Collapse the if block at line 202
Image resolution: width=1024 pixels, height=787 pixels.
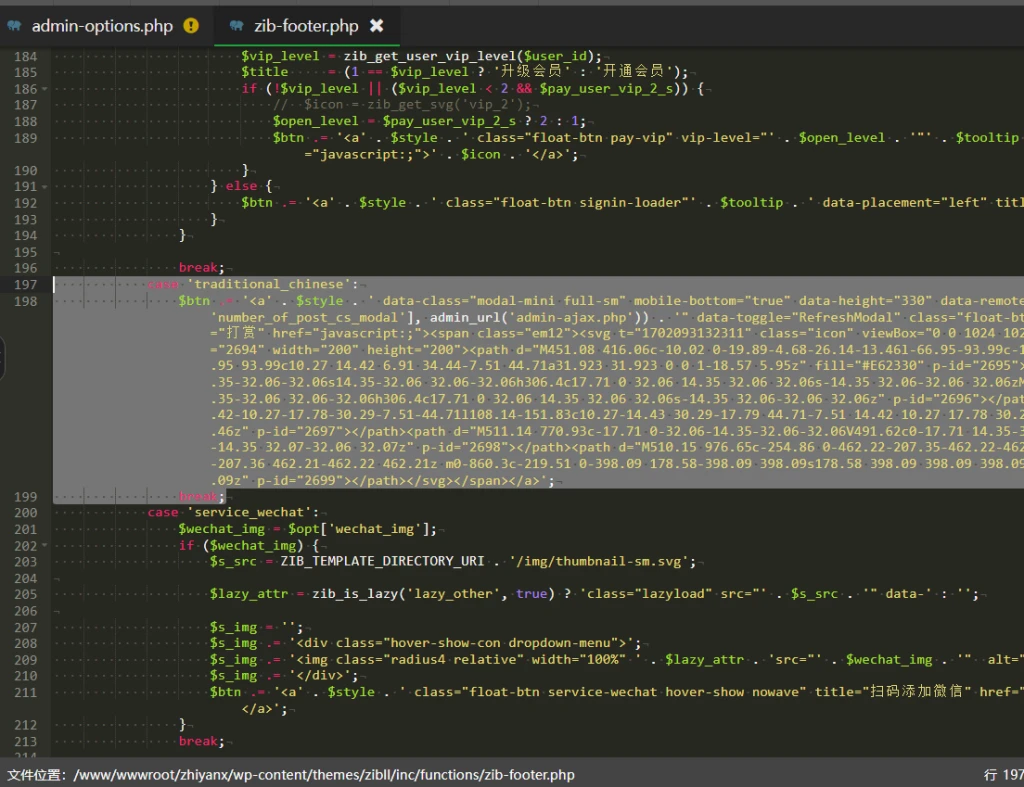44,545
